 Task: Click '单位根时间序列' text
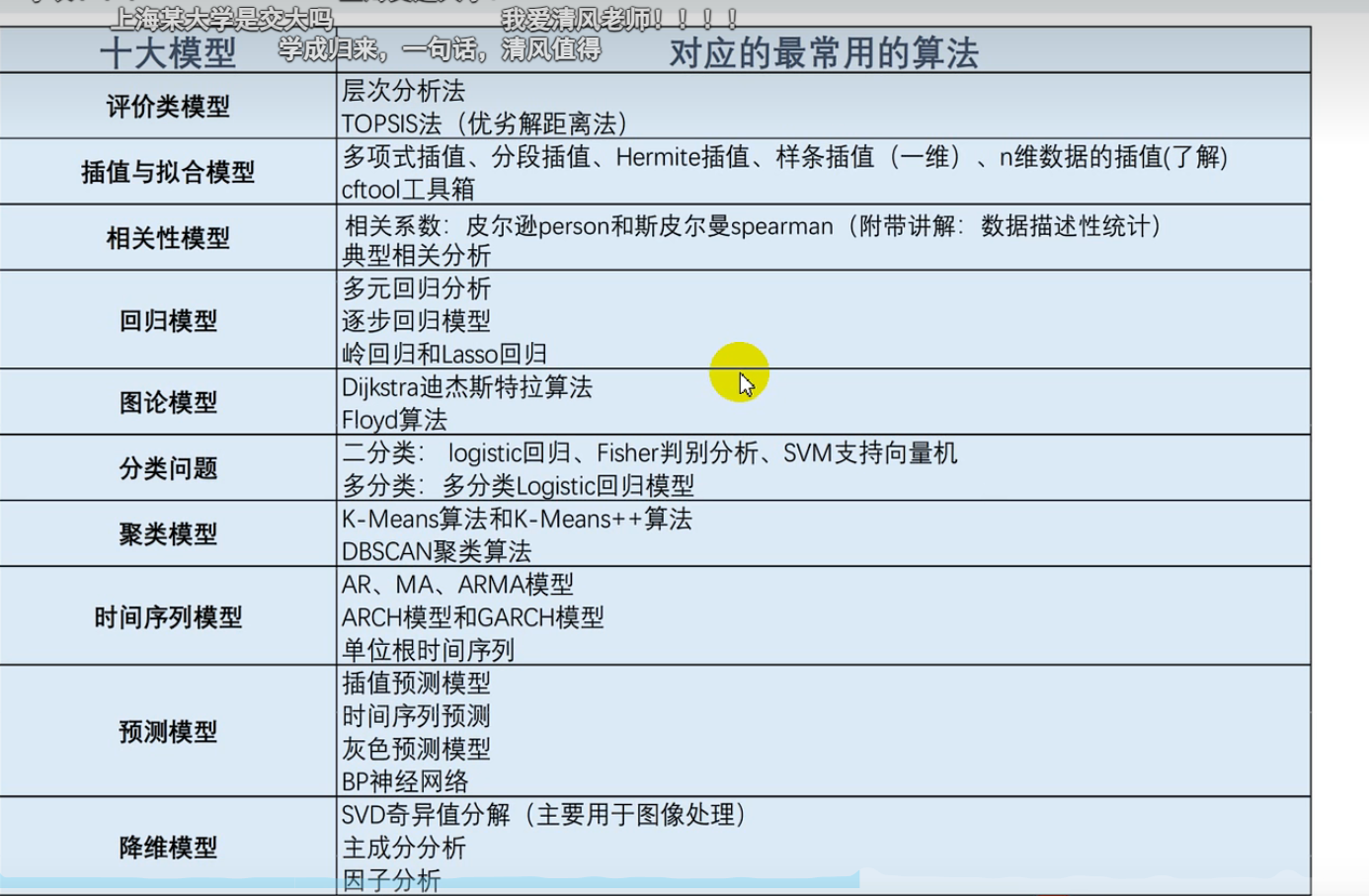428,650
